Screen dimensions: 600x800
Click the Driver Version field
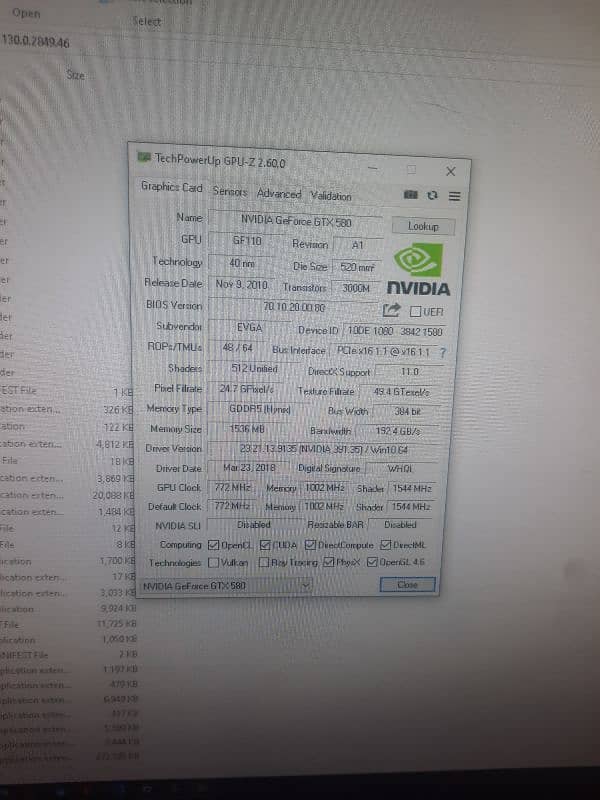[324, 449]
